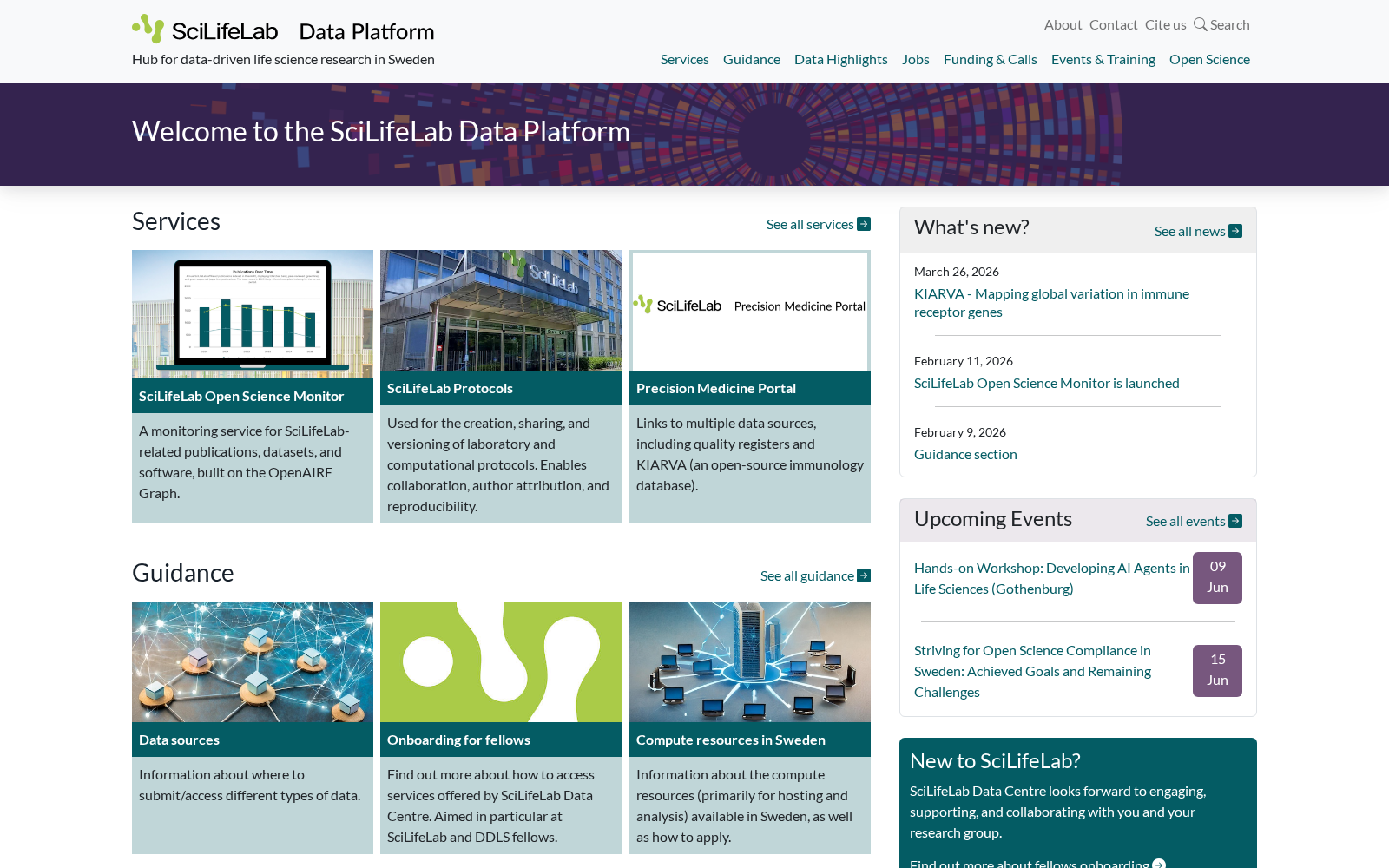Click the Guidance section heading

click(x=183, y=573)
